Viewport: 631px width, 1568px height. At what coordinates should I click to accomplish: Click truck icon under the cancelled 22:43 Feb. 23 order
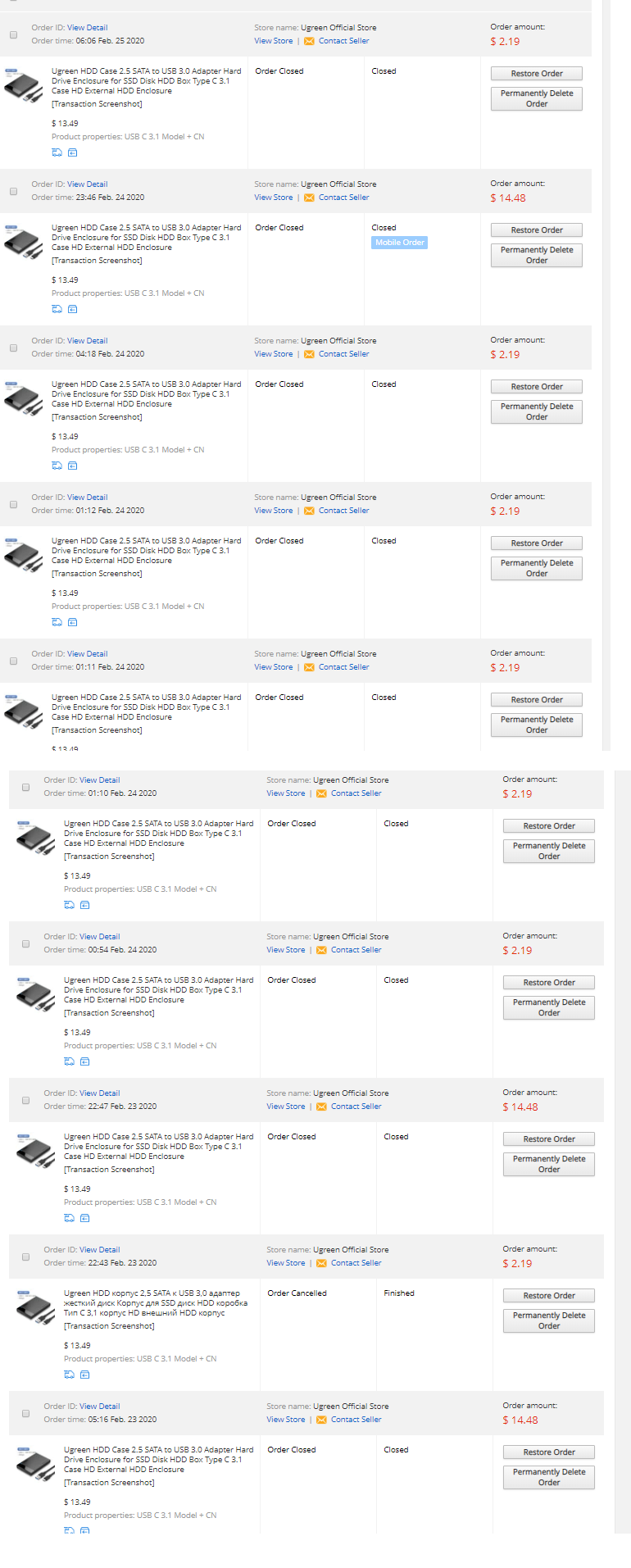[69, 1375]
